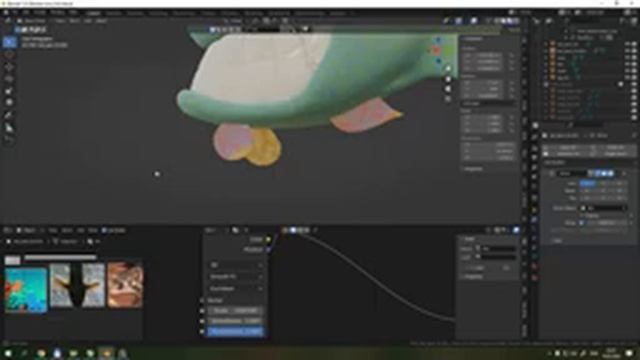This screenshot has width=640, height=360.
Task: Toggle the camera view gizmo
Action: click(x=448, y=89)
